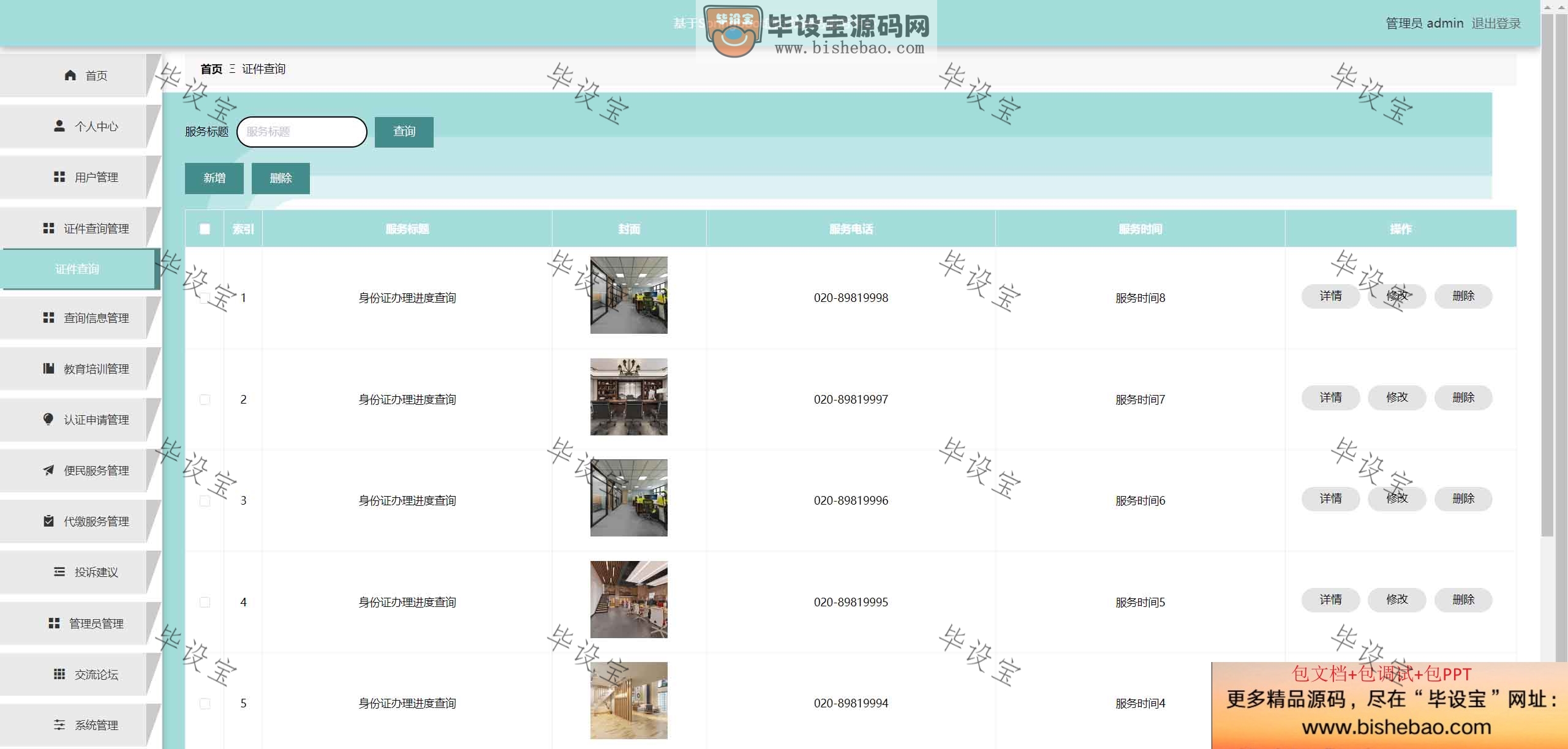The image size is (1568, 749).
Task: Click the sliders icon for 系统管理
Action: pyautogui.click(x=59, y=725)
